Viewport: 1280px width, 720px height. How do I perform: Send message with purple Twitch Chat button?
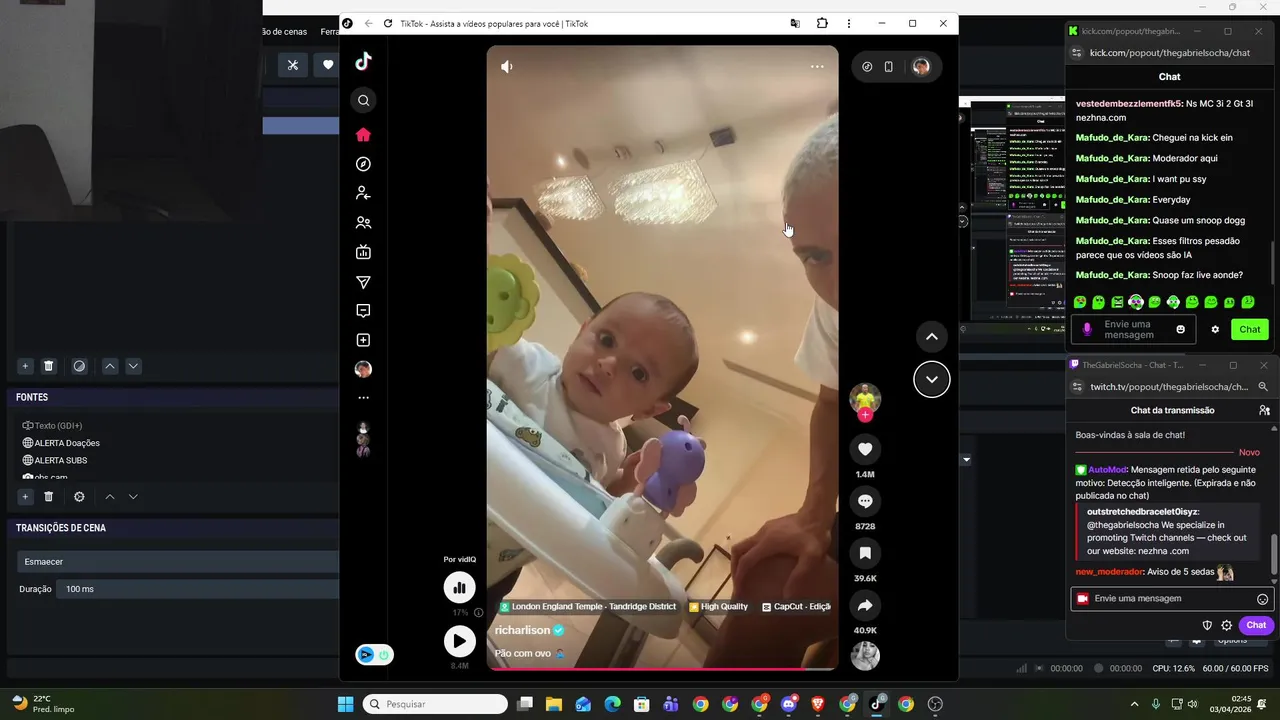1256,625
